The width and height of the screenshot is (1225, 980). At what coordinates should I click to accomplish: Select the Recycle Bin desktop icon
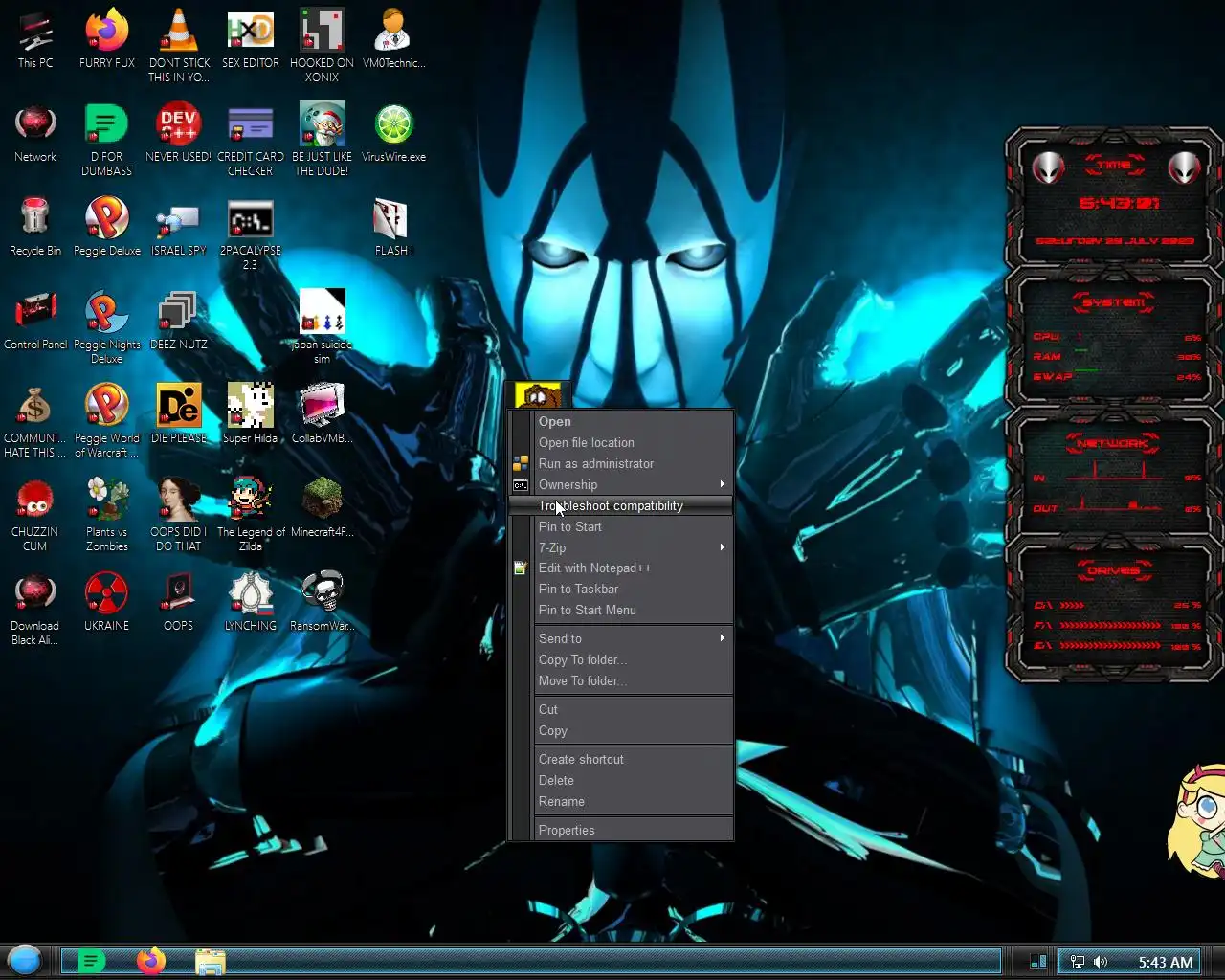[35, 227]
